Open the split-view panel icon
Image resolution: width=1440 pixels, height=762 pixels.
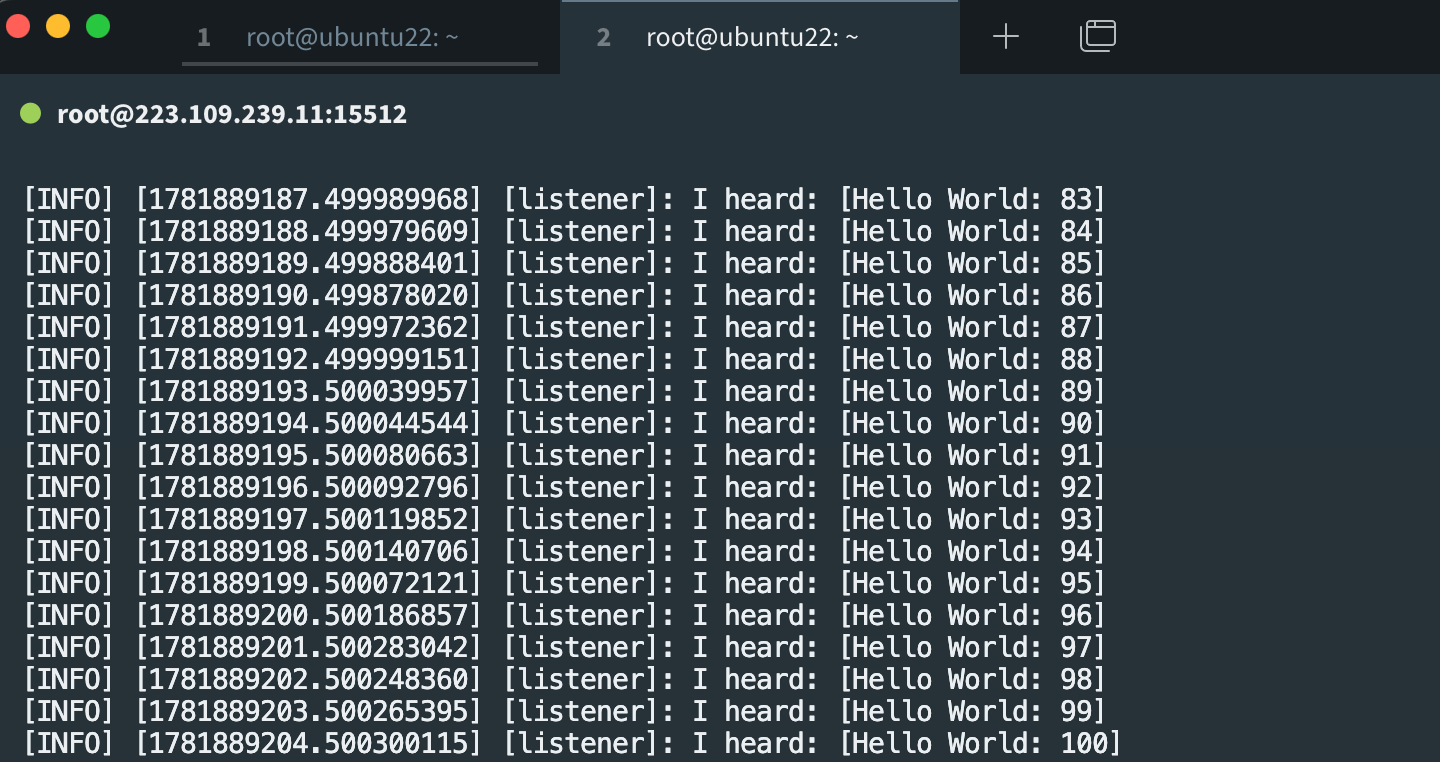[x=1098, y=37]
